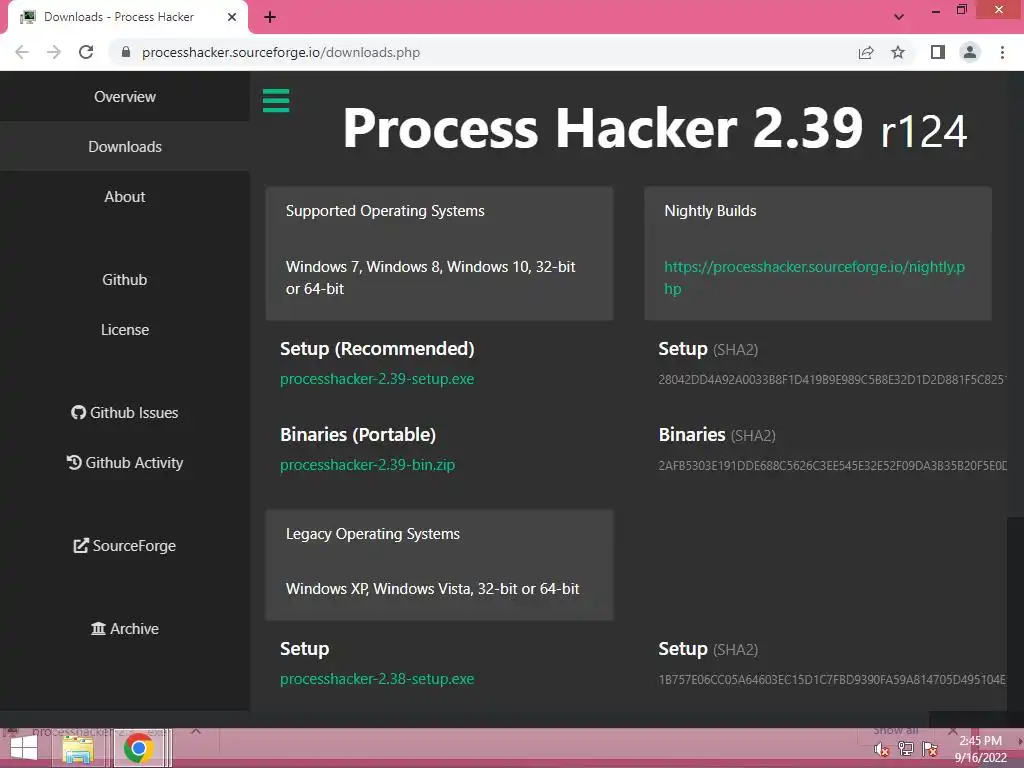1024x768 pixels.
Task: Download processhacker-2.39-bin.zip
Action: [x=368, y=465]
